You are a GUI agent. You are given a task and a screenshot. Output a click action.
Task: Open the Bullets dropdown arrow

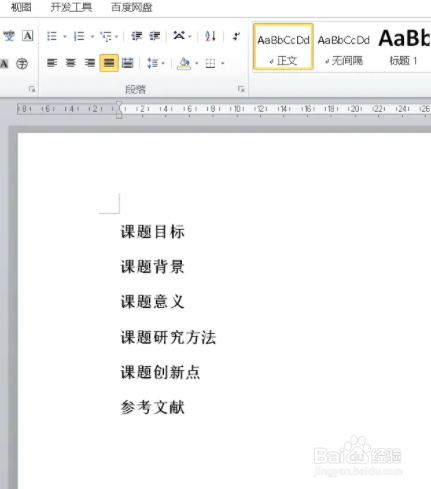(x=65, y=36)
